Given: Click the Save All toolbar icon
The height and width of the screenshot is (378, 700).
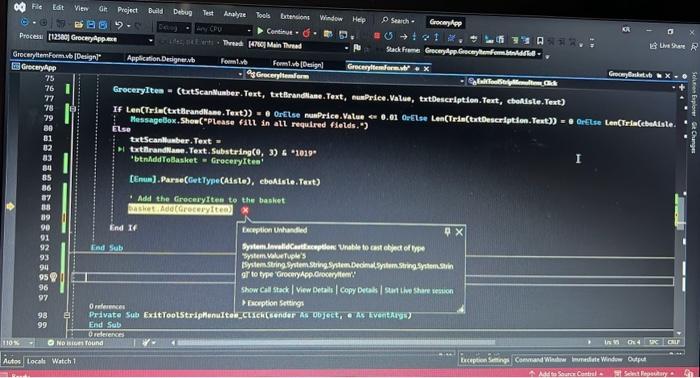Looking at the screenshot, I should (103, 25).
